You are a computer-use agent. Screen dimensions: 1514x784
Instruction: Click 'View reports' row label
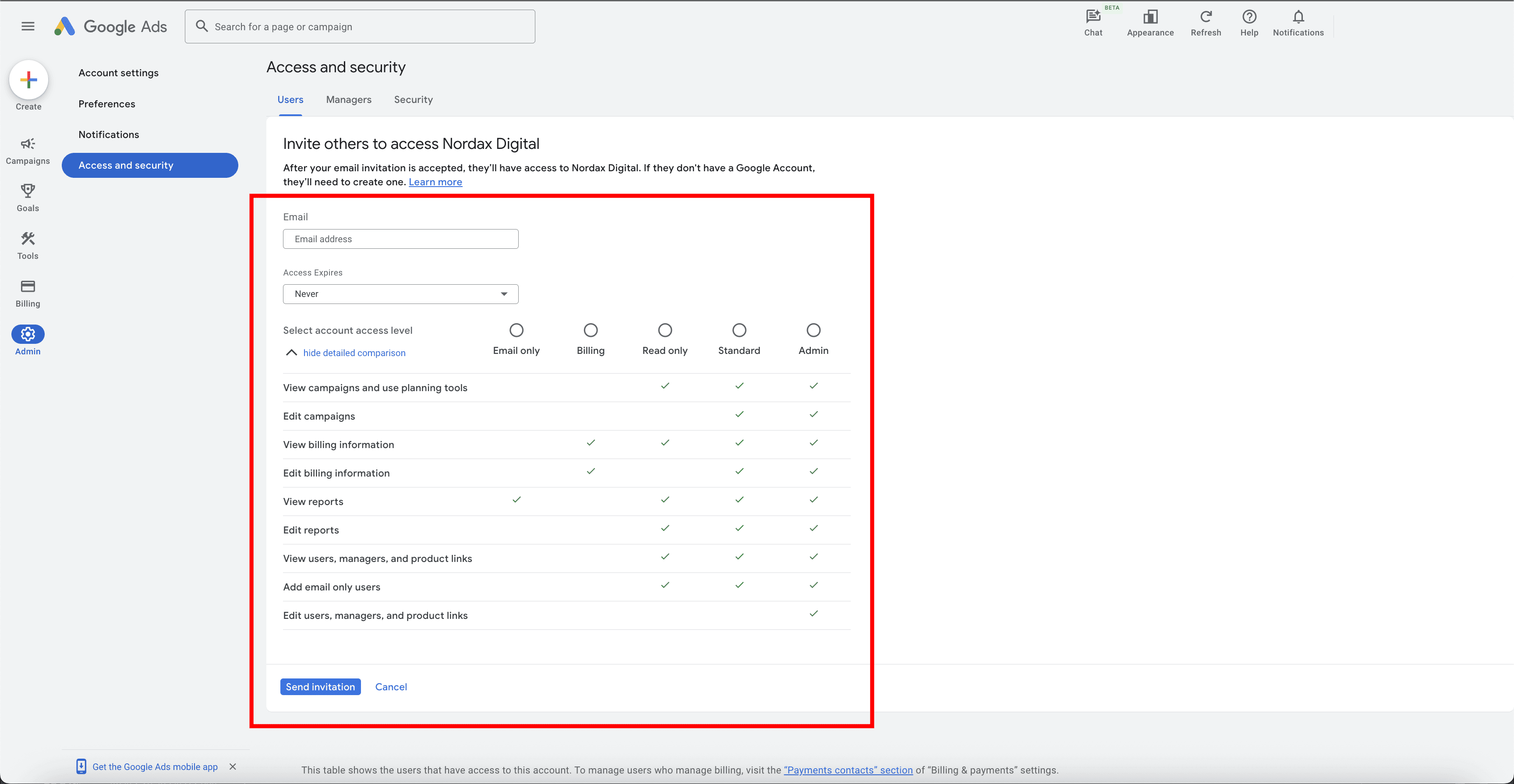click(x=313, y=502)
